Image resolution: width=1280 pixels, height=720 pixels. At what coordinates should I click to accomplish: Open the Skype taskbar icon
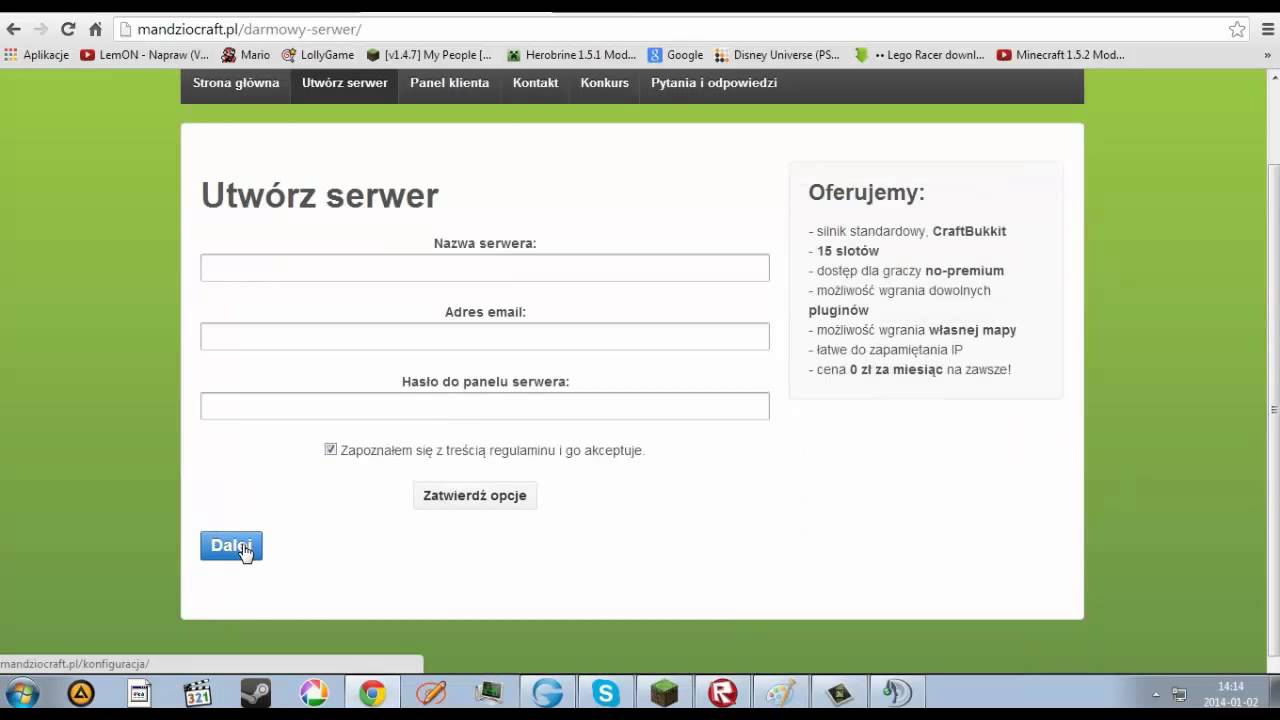(605, 693)
